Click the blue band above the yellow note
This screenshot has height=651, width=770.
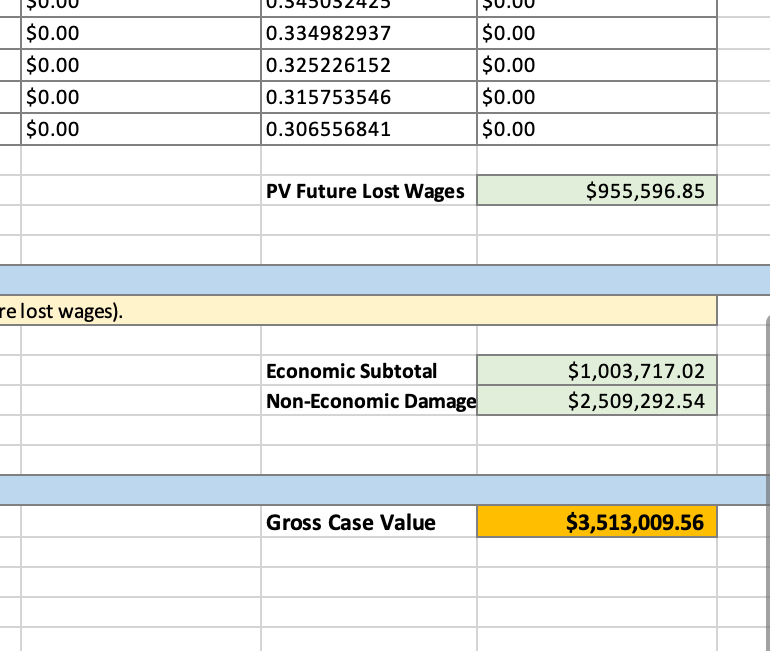(x=384, y=280)
